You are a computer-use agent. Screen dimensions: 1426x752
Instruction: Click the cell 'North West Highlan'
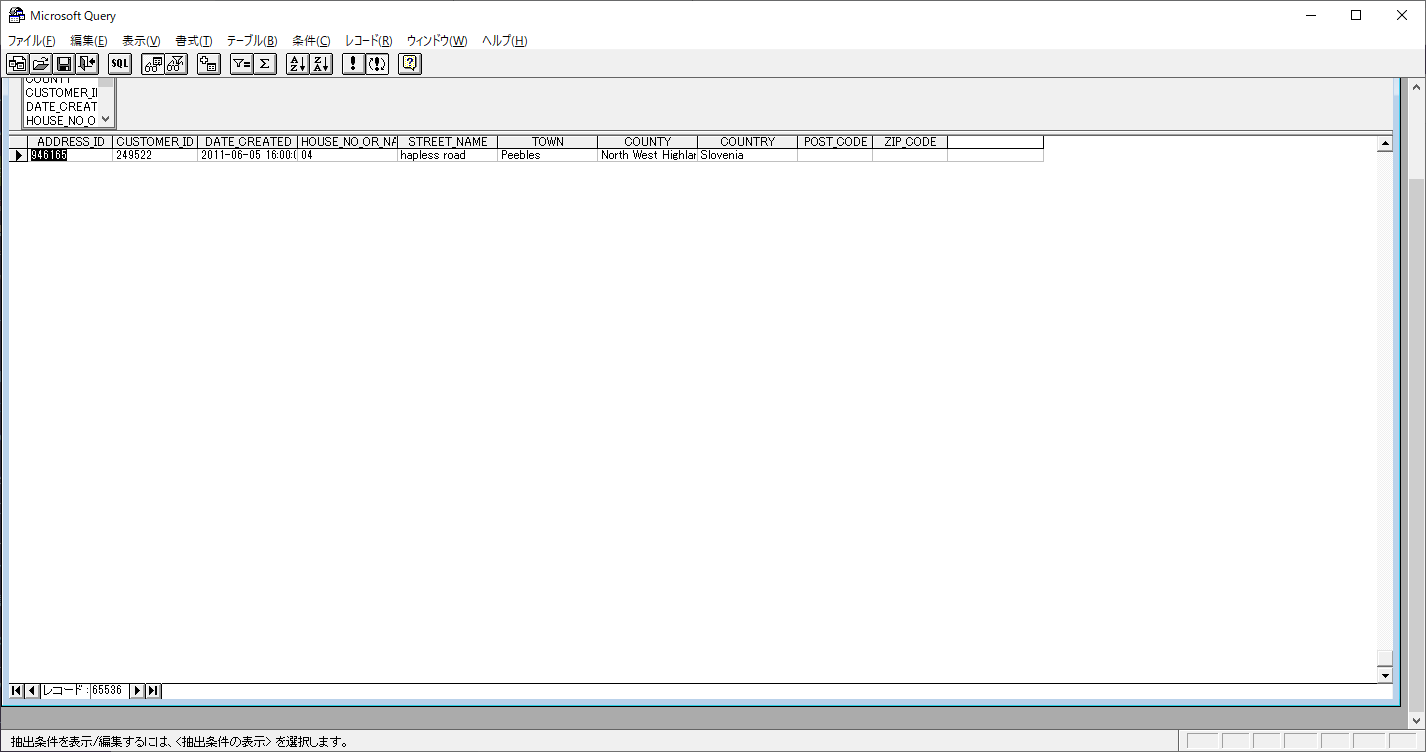coord(648,155)
